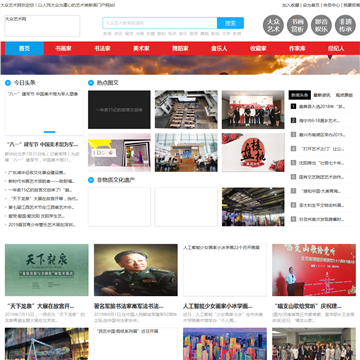Screen dimensions: 360x360
Task: Click the 加入收藏 link at top
Action: 291,5
